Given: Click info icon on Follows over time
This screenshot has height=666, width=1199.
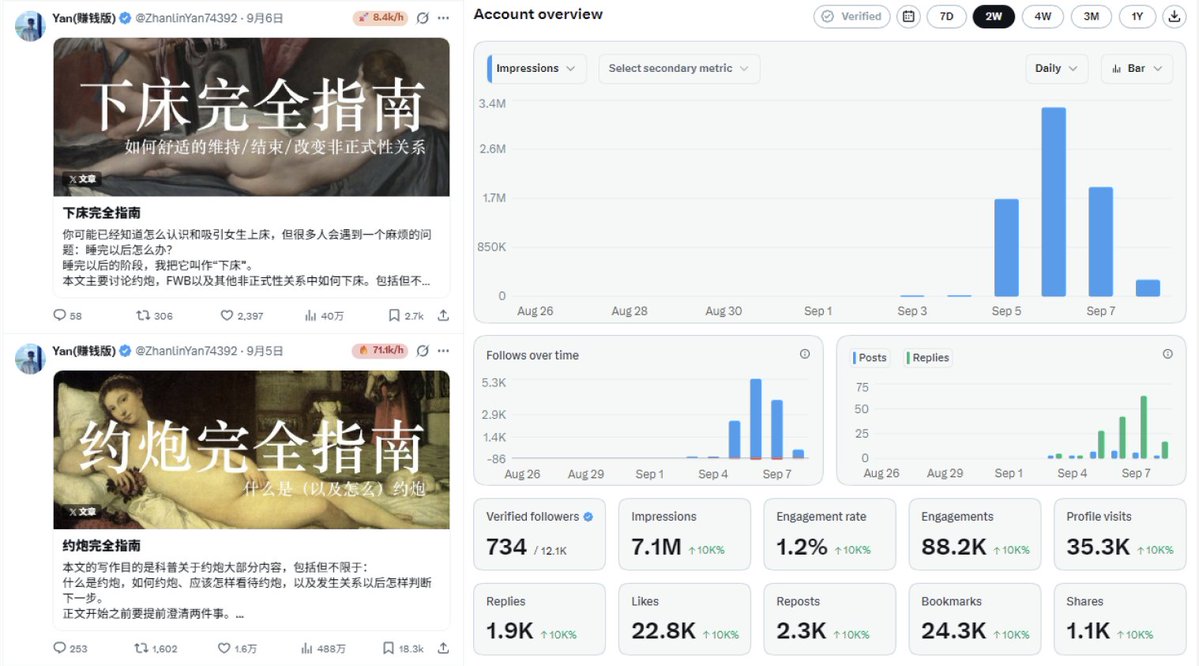Looking at the screenshot, I should coord(804,354).
